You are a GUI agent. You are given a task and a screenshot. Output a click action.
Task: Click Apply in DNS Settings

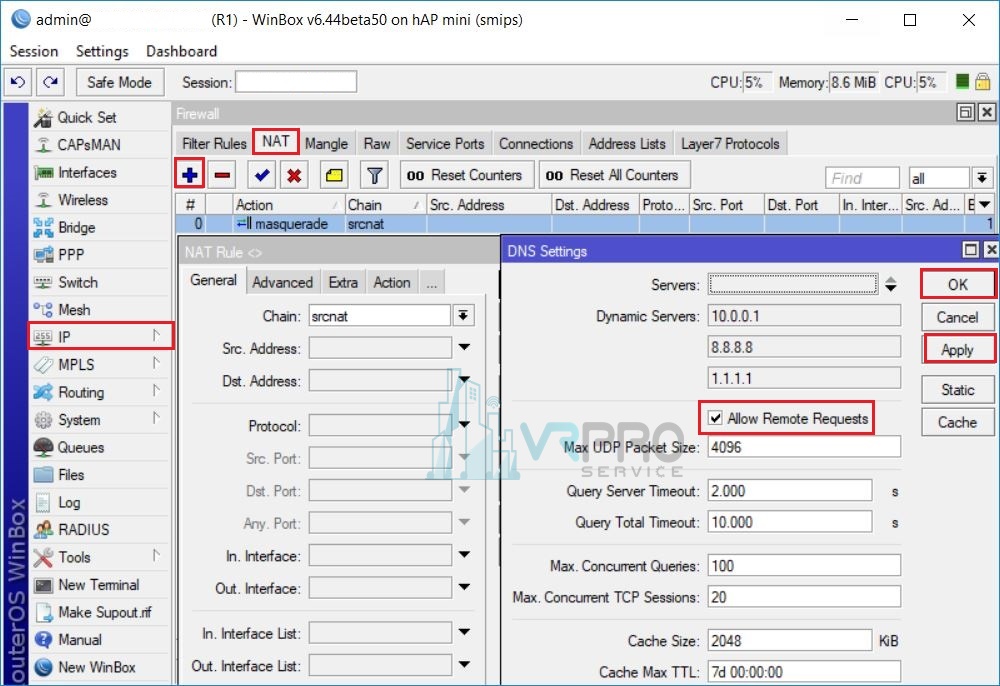pyautogui.click(x=957, y=349)
